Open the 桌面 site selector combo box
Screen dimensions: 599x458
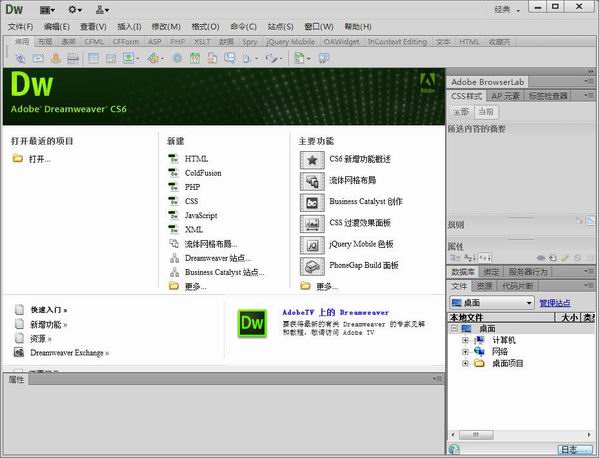click(x=492, y=303)
